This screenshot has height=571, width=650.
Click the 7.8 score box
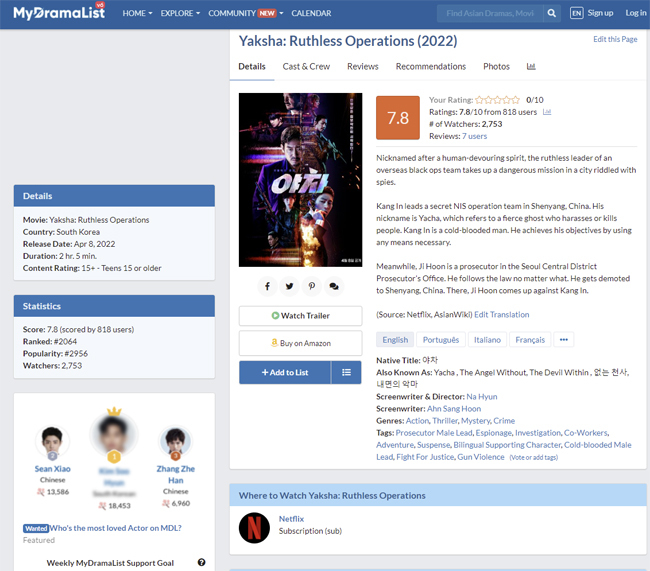[398, 118]
